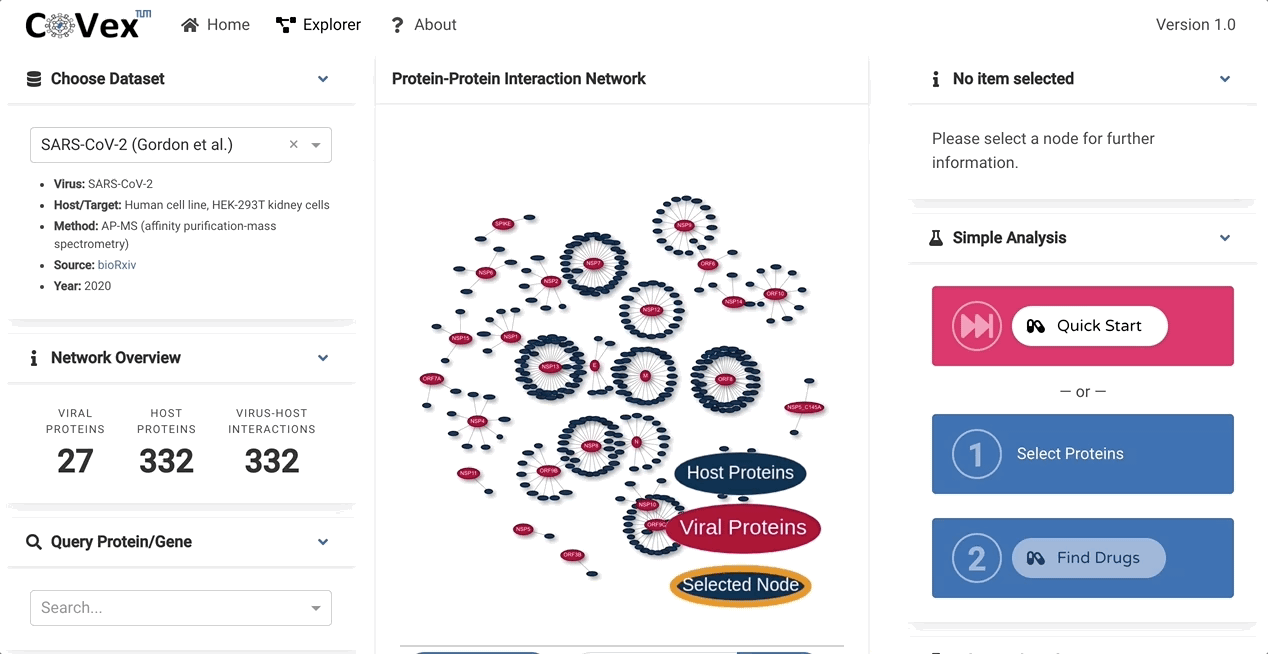Open the About menu item
1268x654 pixels.
tap(424, 25)
